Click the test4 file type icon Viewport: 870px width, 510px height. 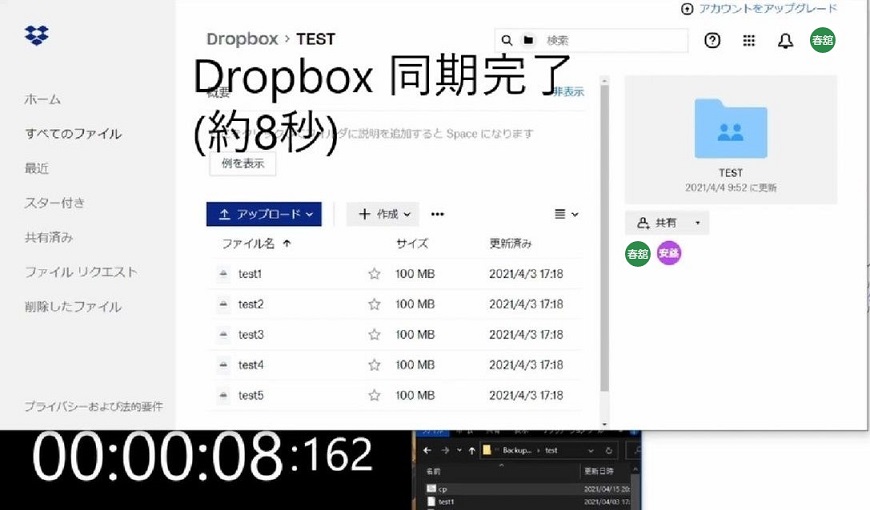pyautogui.click(x=223, y=365)
